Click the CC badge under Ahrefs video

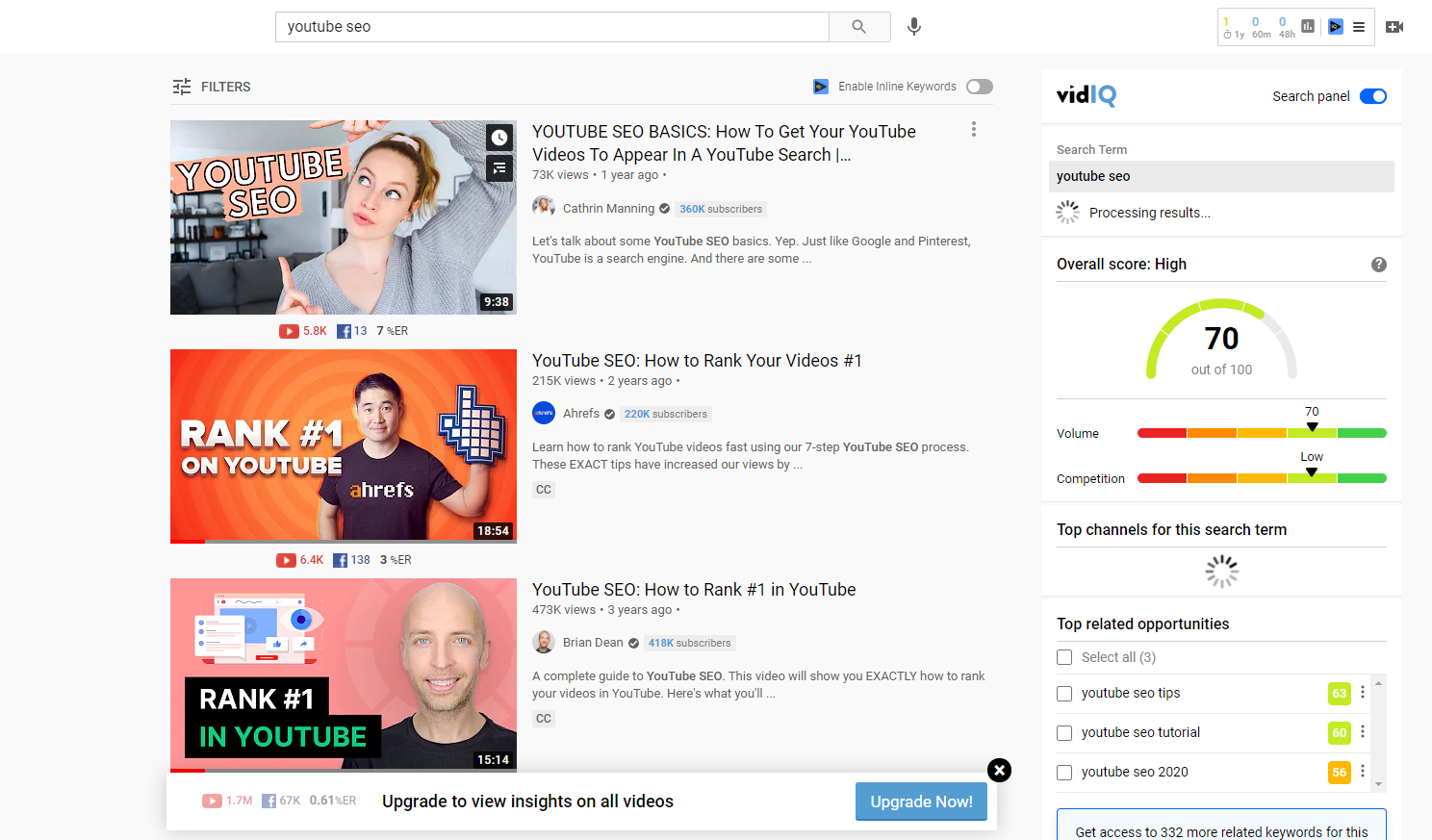click(544, 490)
